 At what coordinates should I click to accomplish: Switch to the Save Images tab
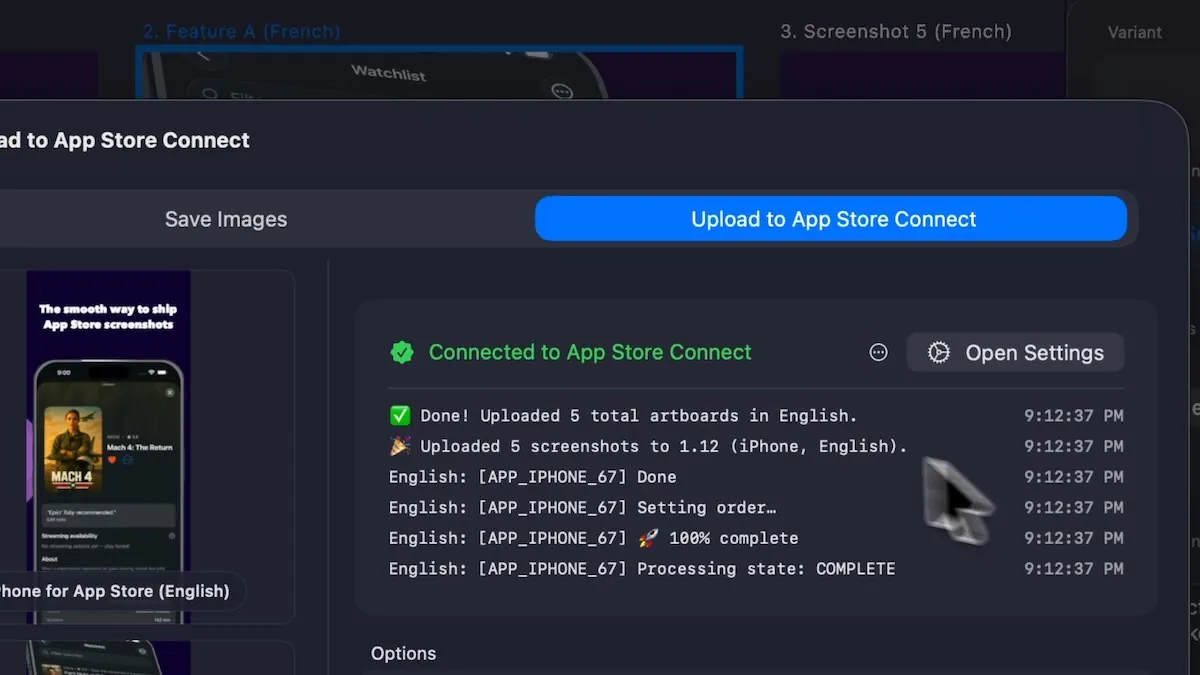pyautogui.click(x=226, y=219)
